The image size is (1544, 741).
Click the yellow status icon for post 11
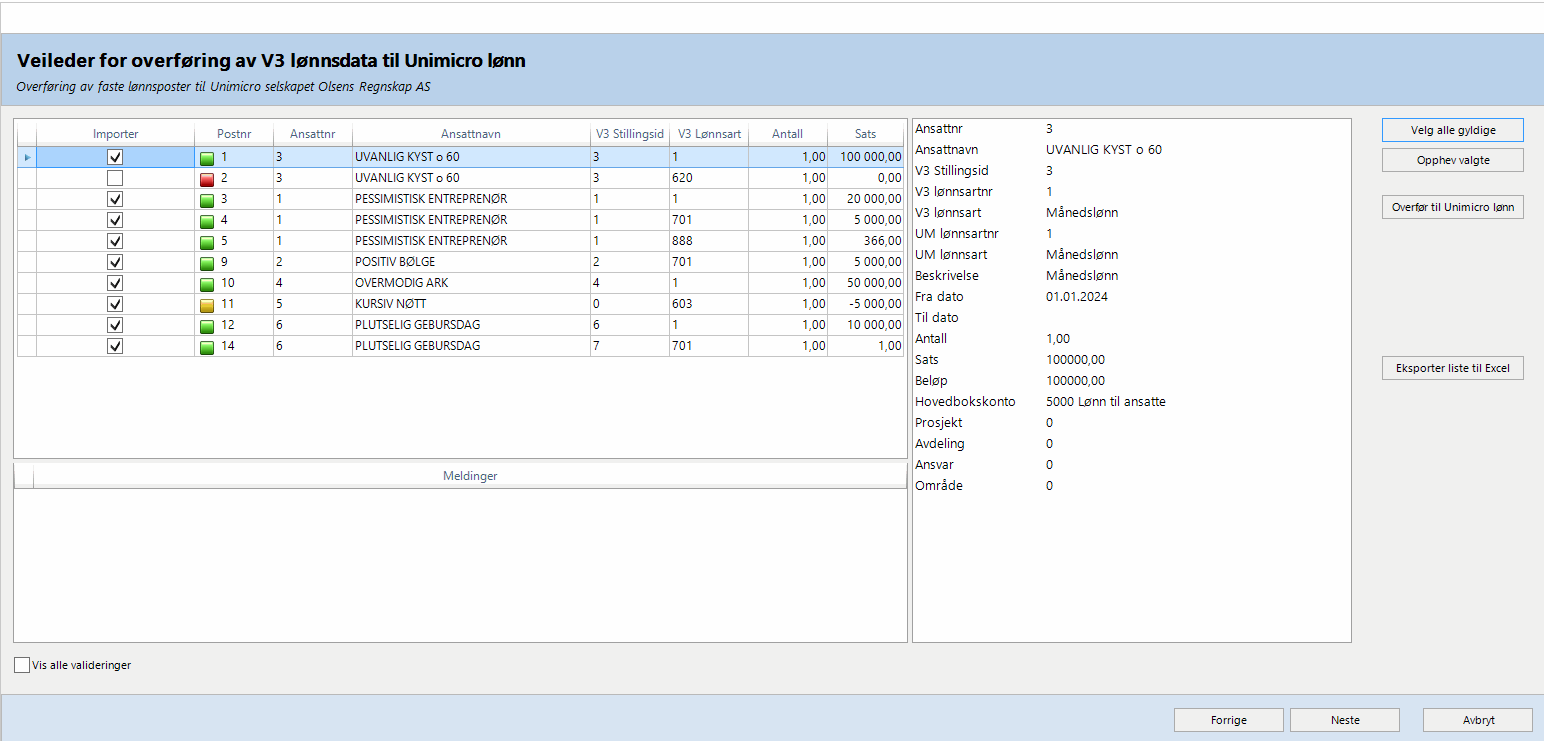pos(207,304)
